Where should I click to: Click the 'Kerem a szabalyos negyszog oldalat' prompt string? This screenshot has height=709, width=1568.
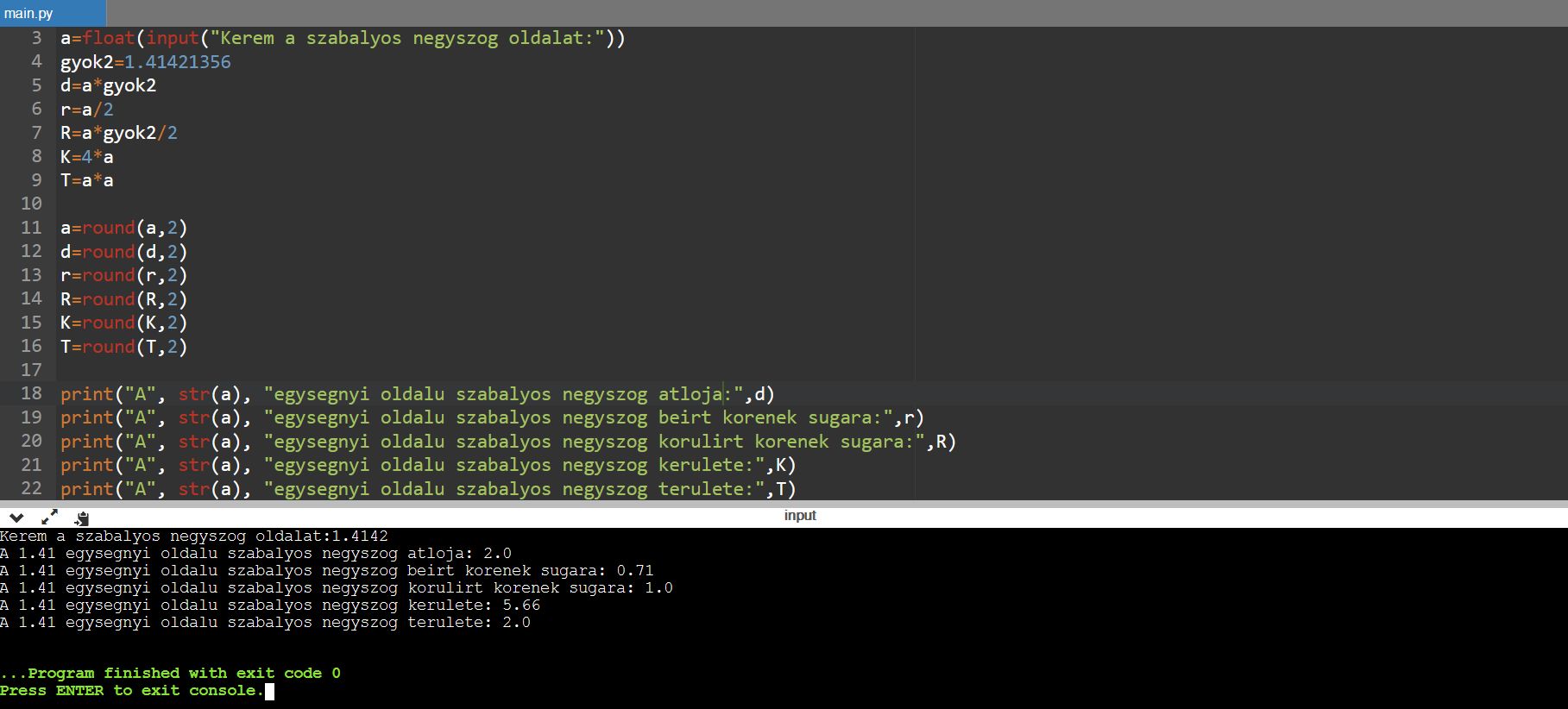[407, 38]
